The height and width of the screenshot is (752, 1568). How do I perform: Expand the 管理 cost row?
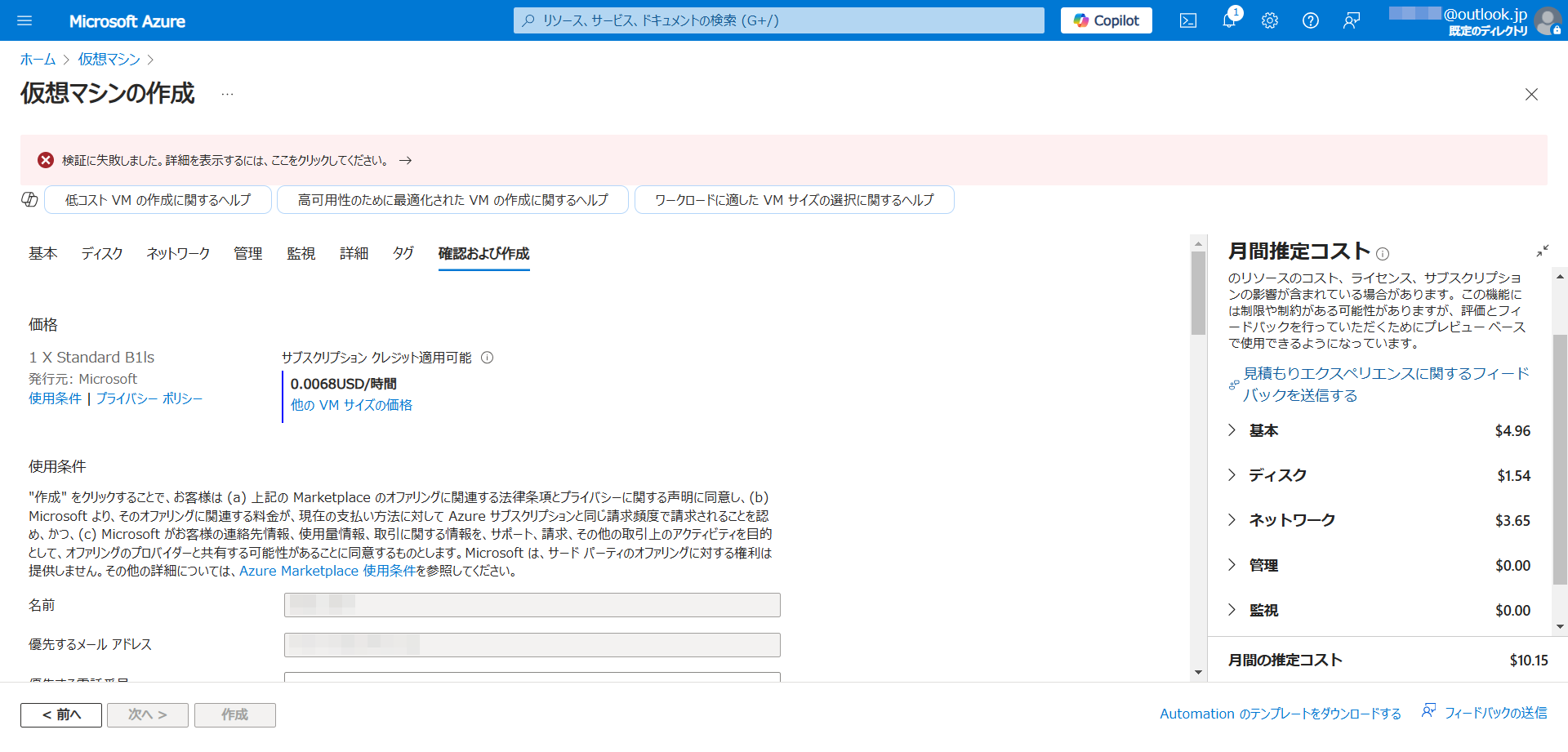[1232, 565]
